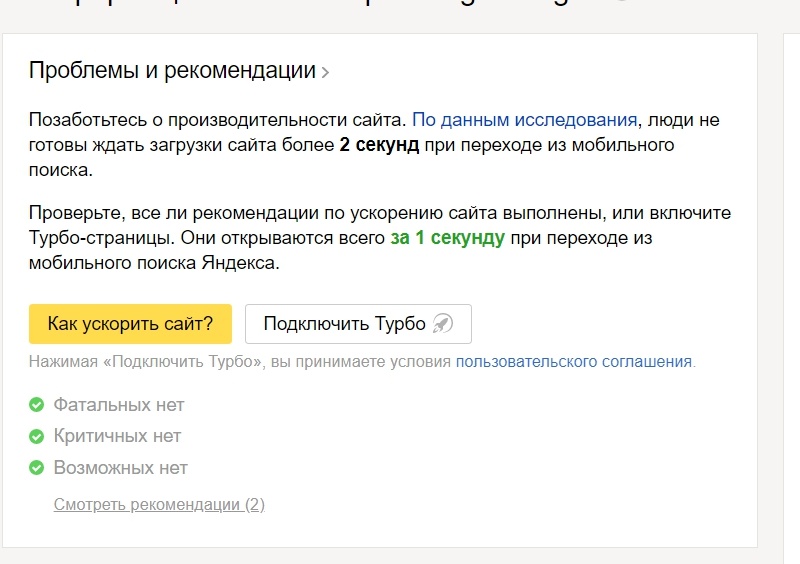Click green checkmark beside Критичных нет

(37, 436)
